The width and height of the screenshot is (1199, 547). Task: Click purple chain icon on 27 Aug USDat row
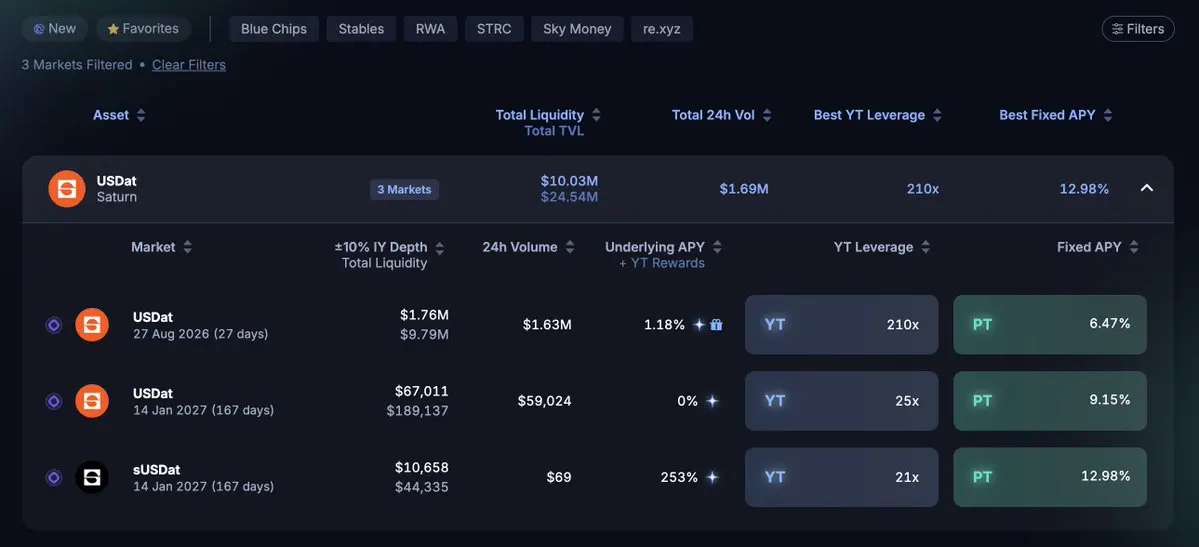tap(54, 325)
